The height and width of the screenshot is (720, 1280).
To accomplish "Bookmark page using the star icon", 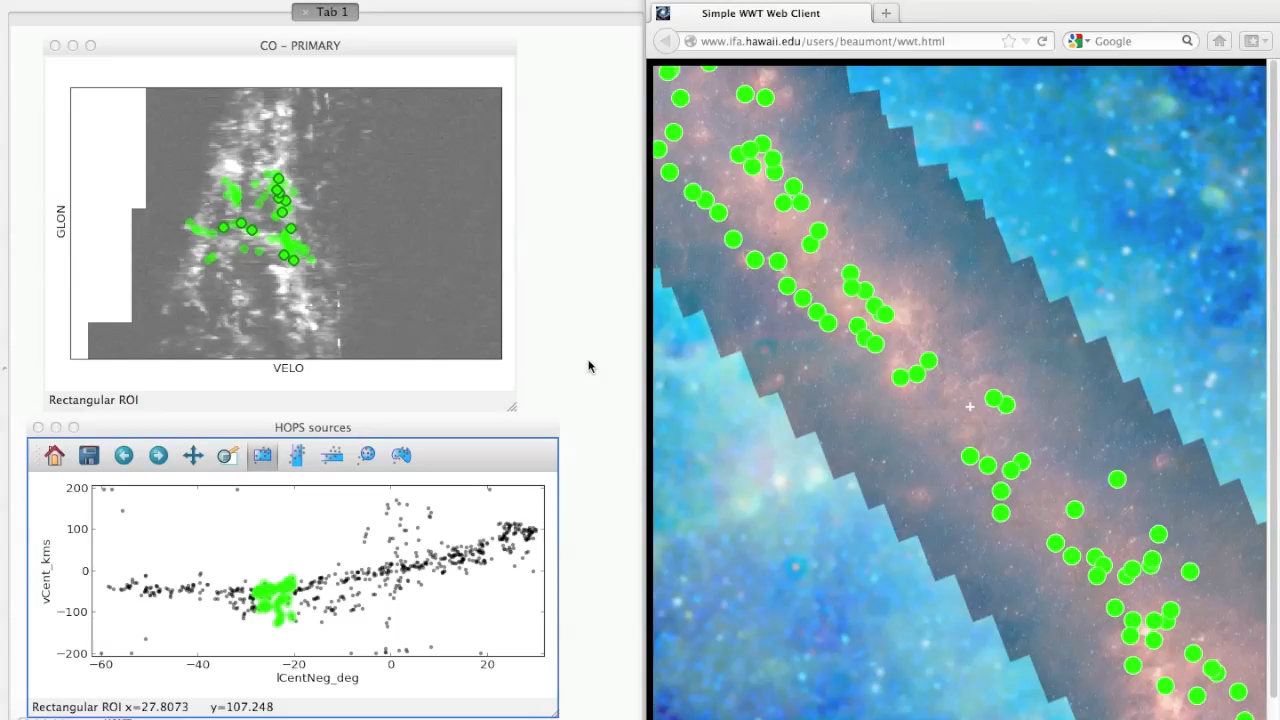I will [x=1009, y=41].
